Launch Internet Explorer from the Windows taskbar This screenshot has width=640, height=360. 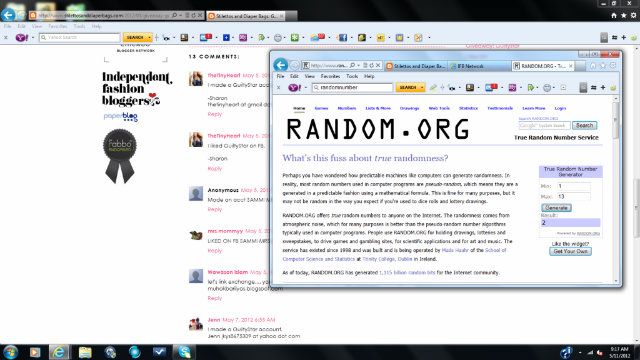(60, 352)
